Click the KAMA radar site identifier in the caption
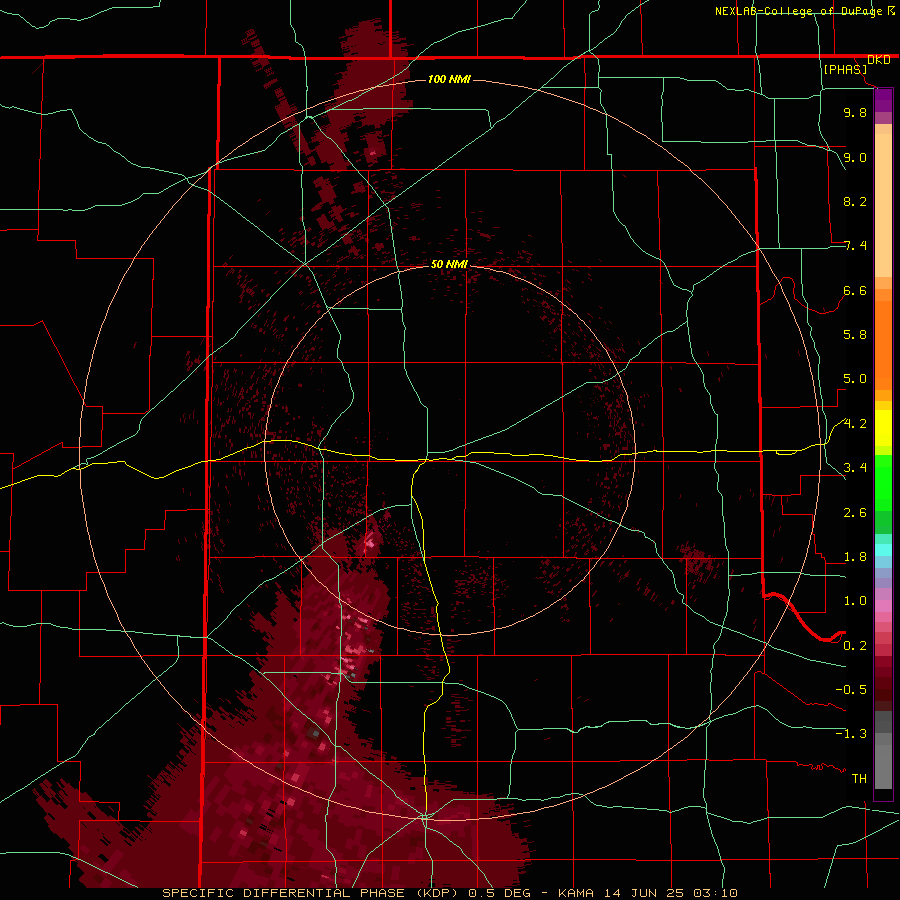The width and height of the screenshot is (900, 900). click(x=577, y=893)
